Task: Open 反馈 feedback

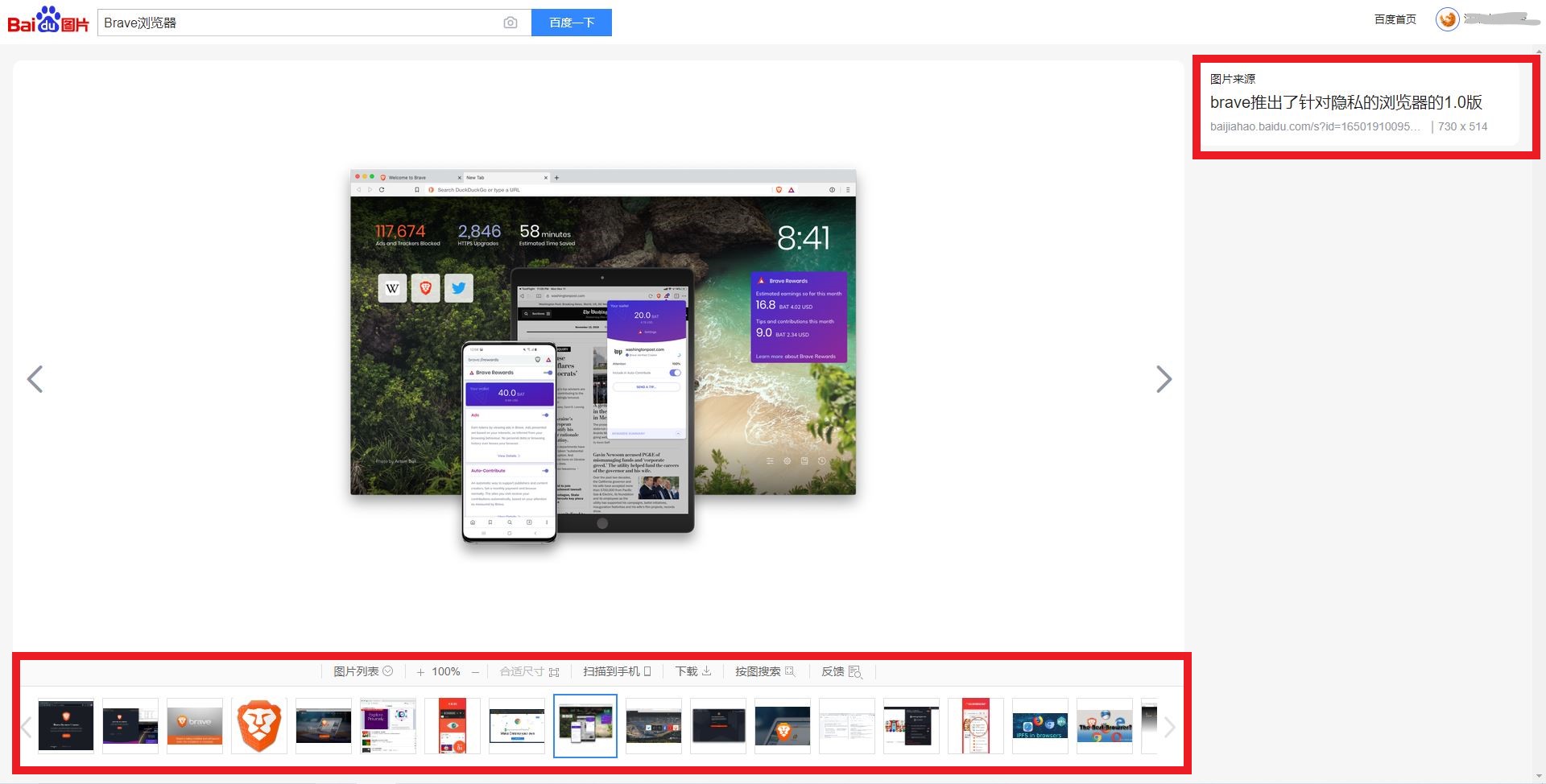Action: tap(841, 671)
